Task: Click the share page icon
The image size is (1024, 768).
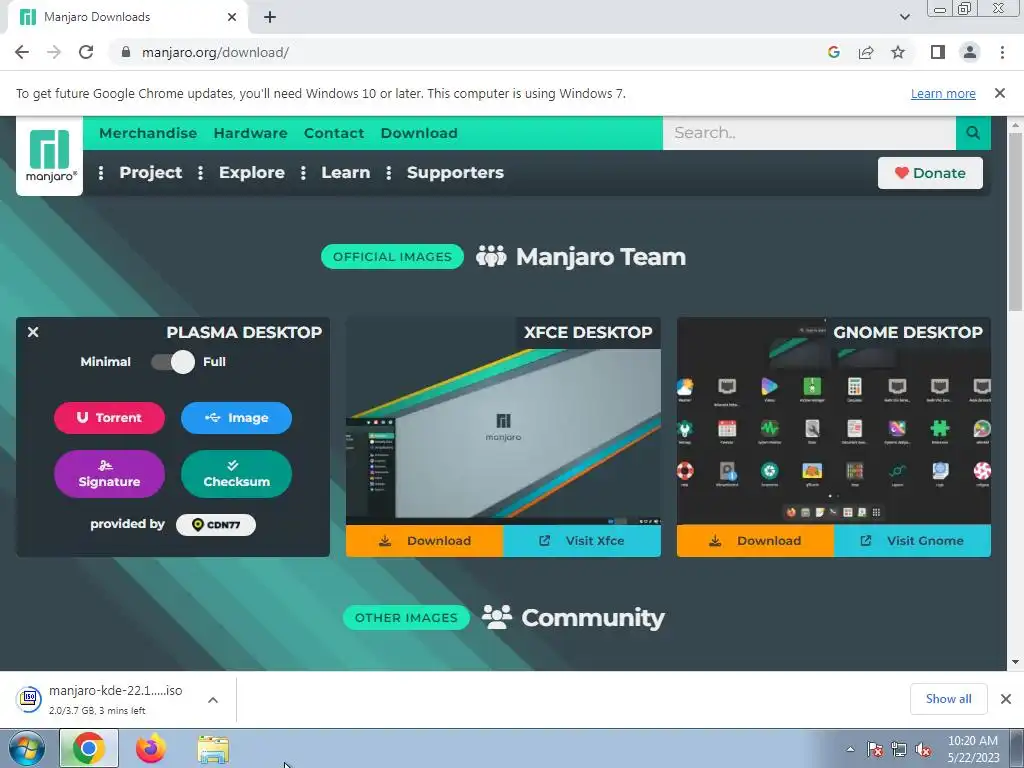Action: coord(866,52)
